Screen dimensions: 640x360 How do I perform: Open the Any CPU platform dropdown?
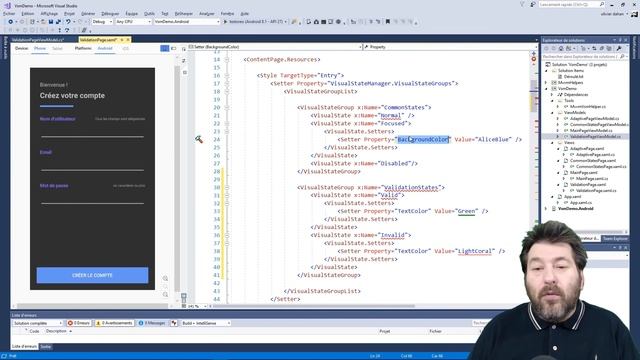pos(133,22)
